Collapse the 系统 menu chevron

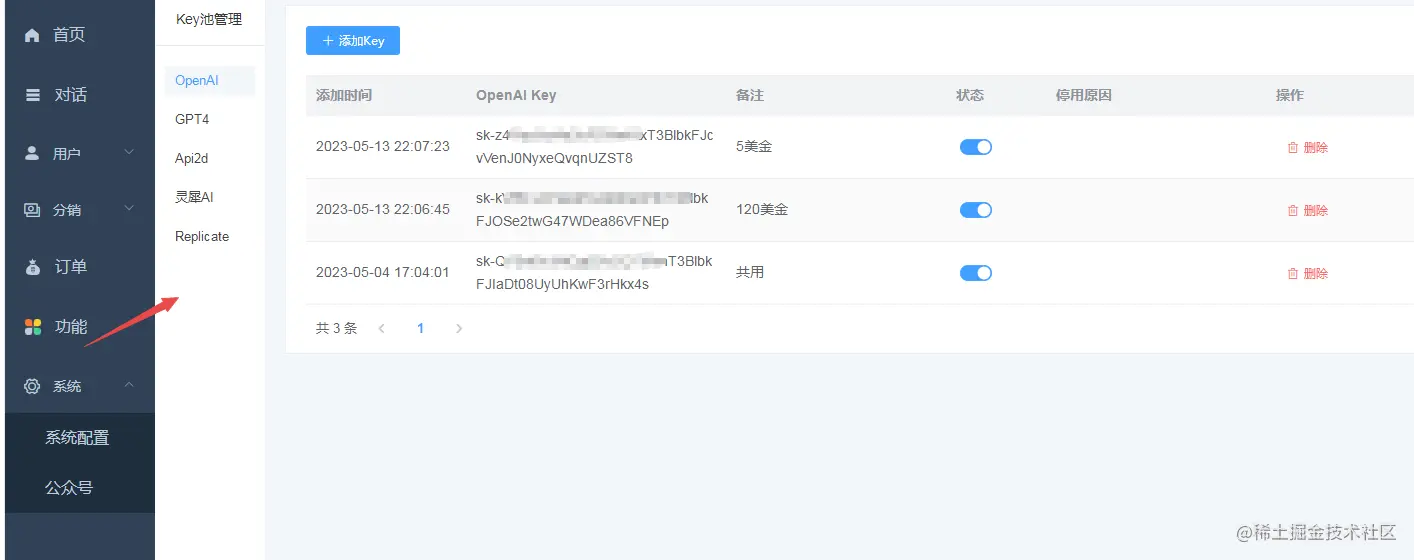[x=129, y=385]
